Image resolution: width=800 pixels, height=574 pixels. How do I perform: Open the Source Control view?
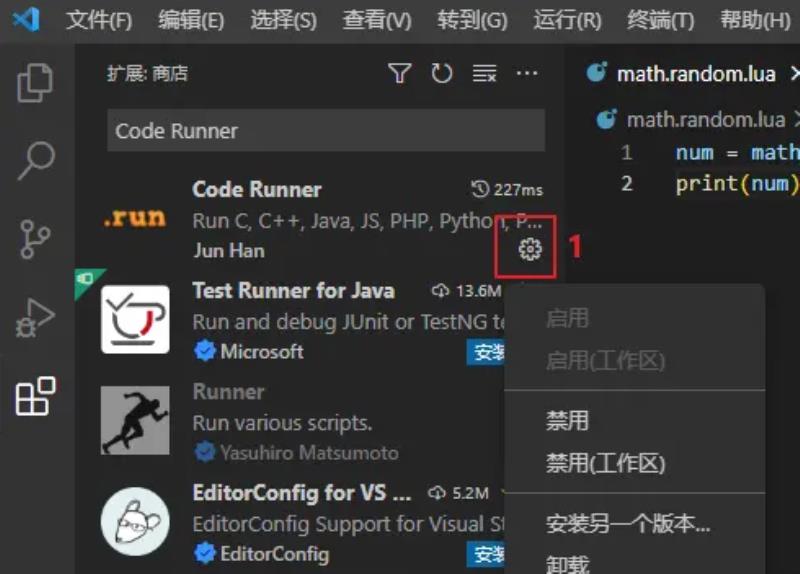[35, 239]
